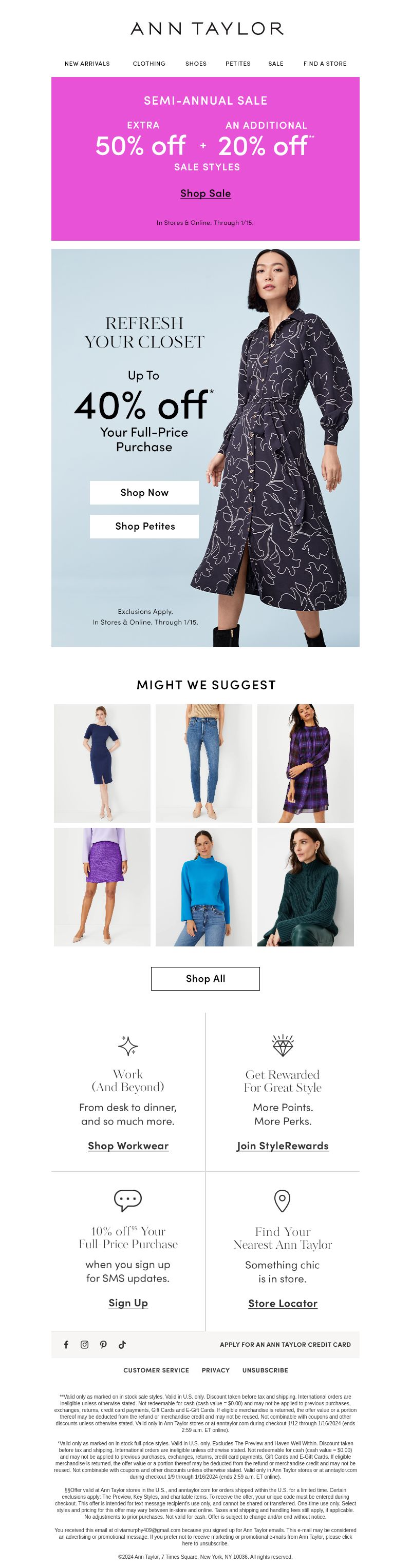This screenshot has height=1568, width=411.
Task: Open the New Arrivals menu item
Action: (x=87, y=63)
